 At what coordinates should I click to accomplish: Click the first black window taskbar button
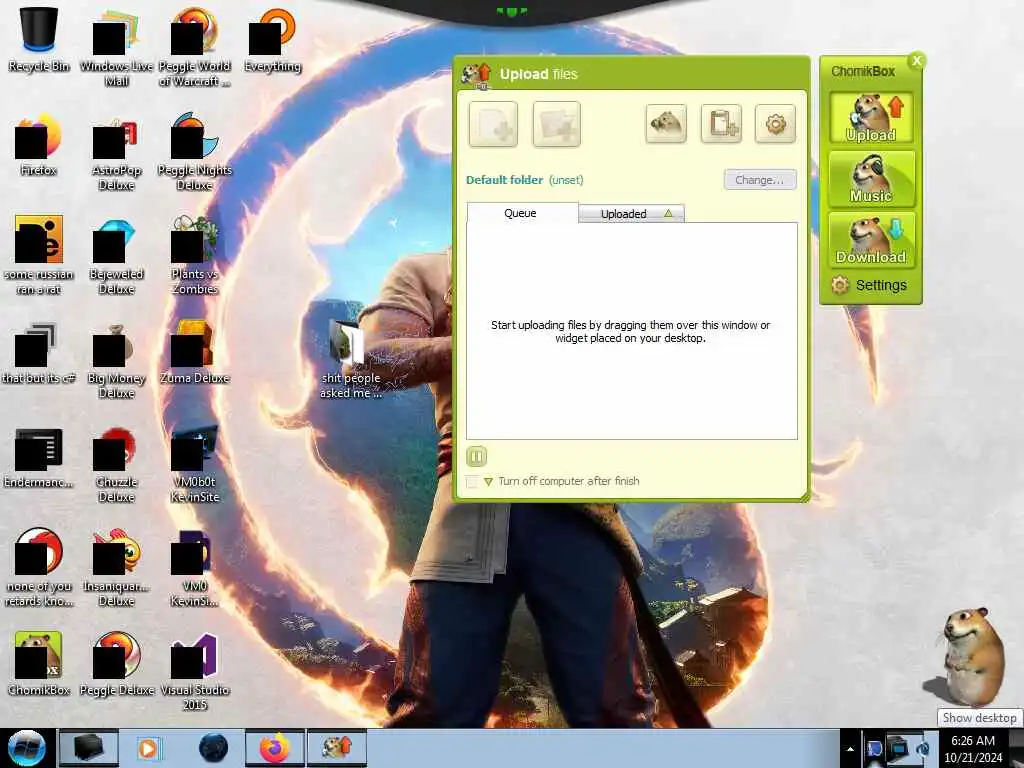89,748
